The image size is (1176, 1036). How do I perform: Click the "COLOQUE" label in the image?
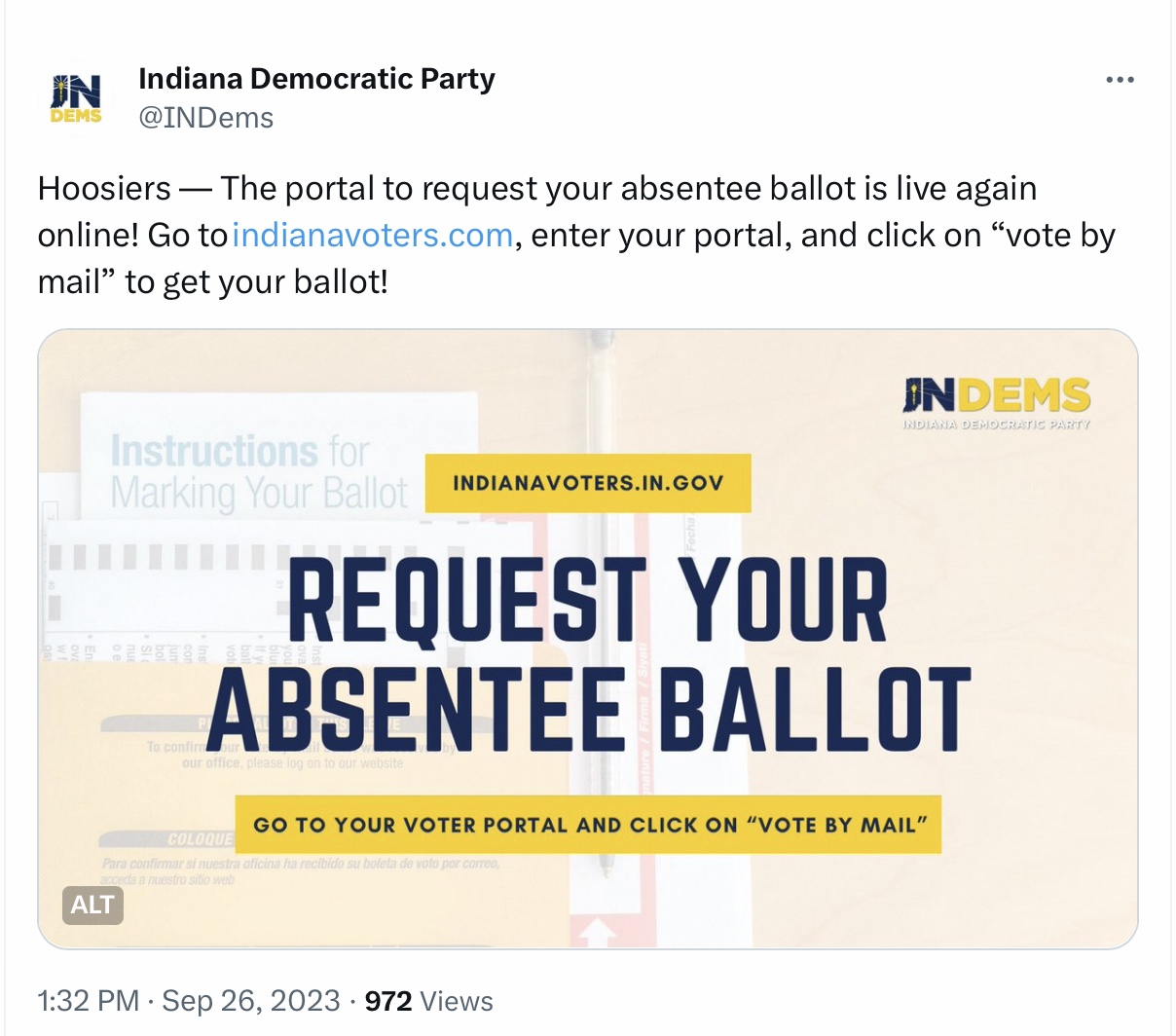click(200, 839)
